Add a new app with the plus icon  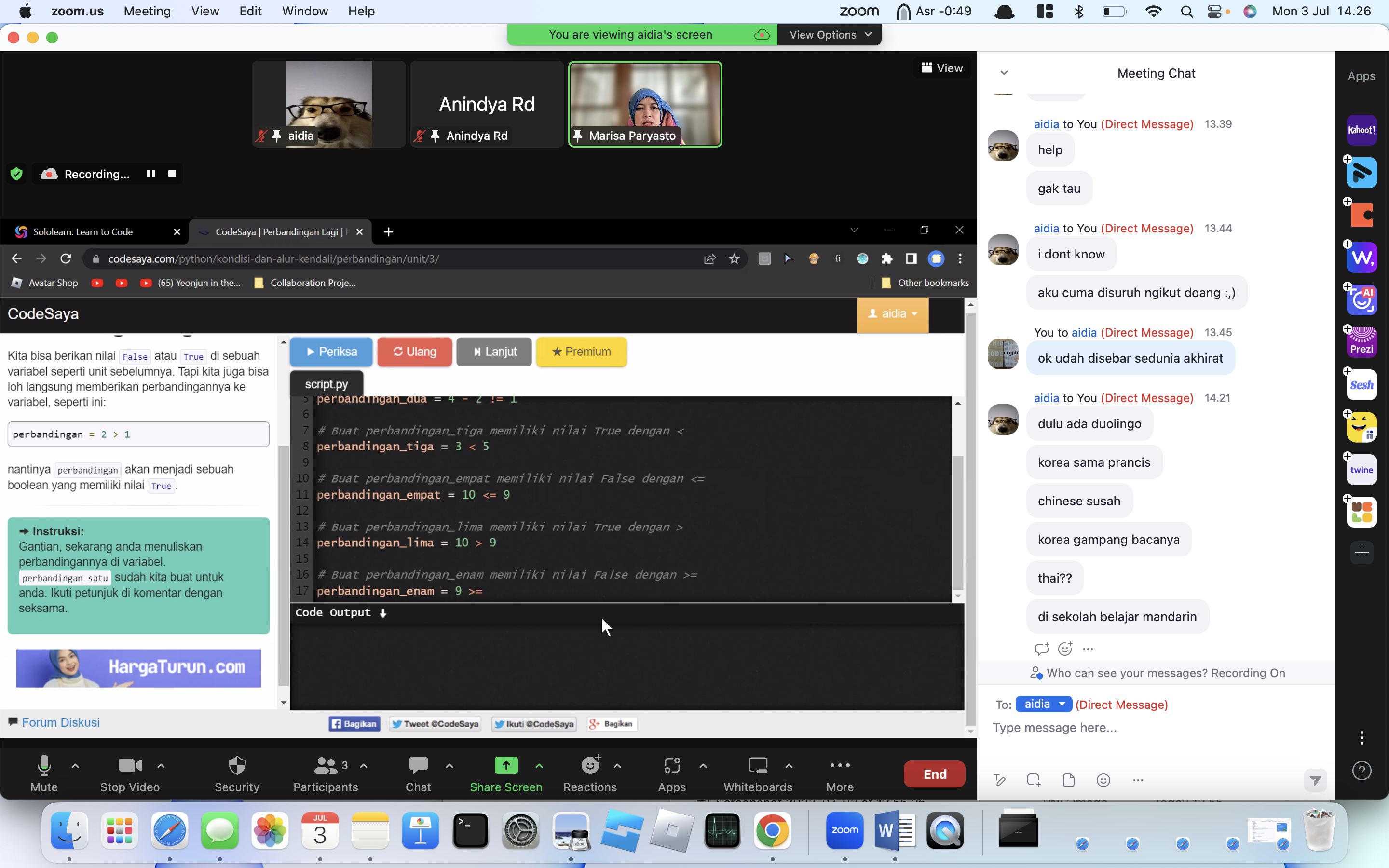1362,553
